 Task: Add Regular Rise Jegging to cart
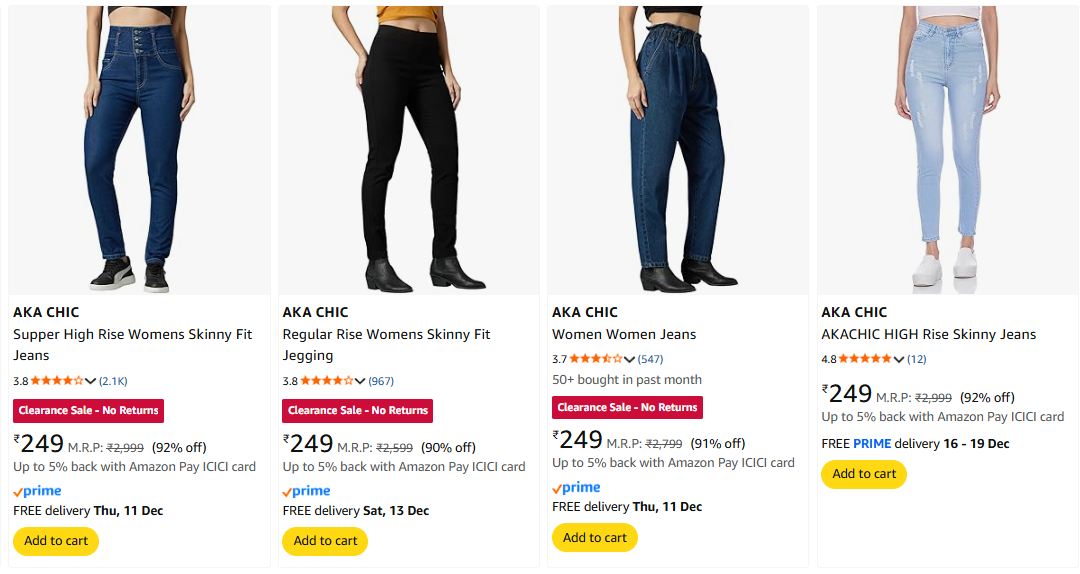tap(325, 541)
